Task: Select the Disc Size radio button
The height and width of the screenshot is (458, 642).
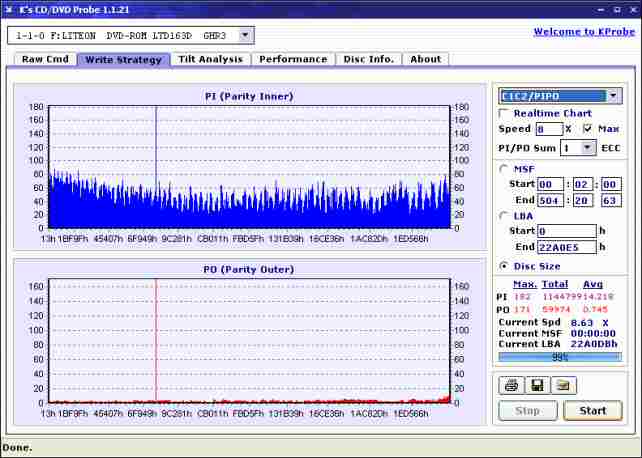Action: pyautogui.click(x=504, y=266)
